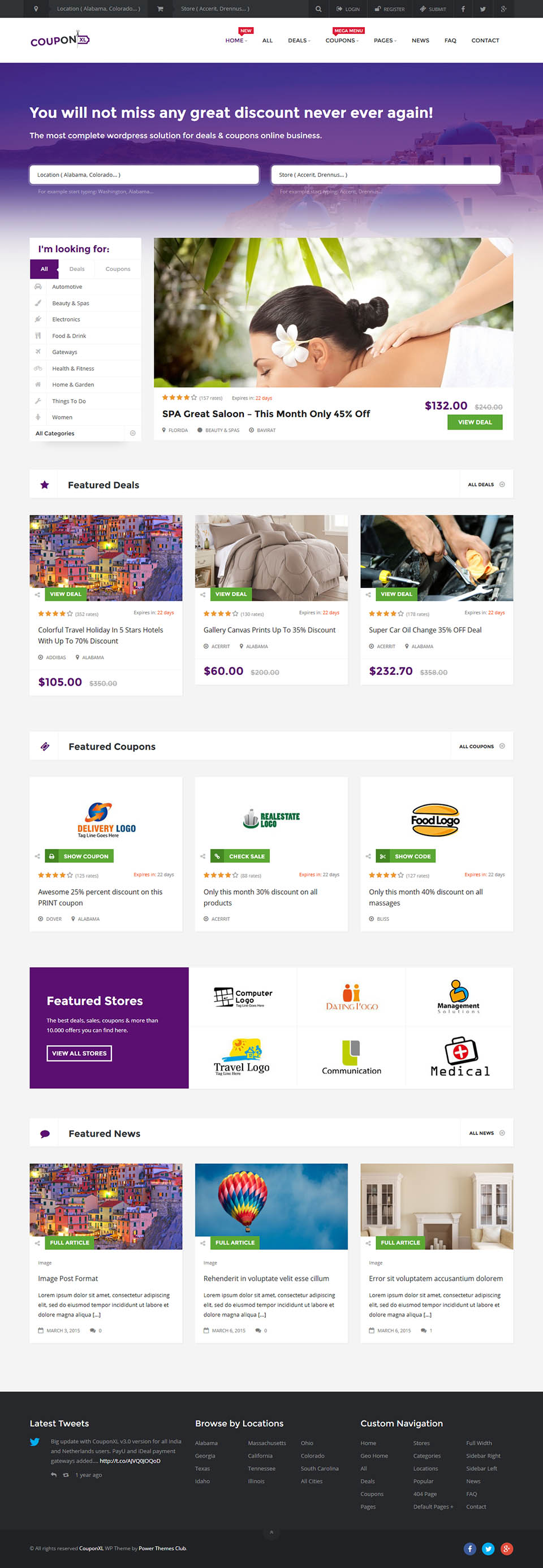Click the share icon on Gallery Canvas Prints deal

202,594
